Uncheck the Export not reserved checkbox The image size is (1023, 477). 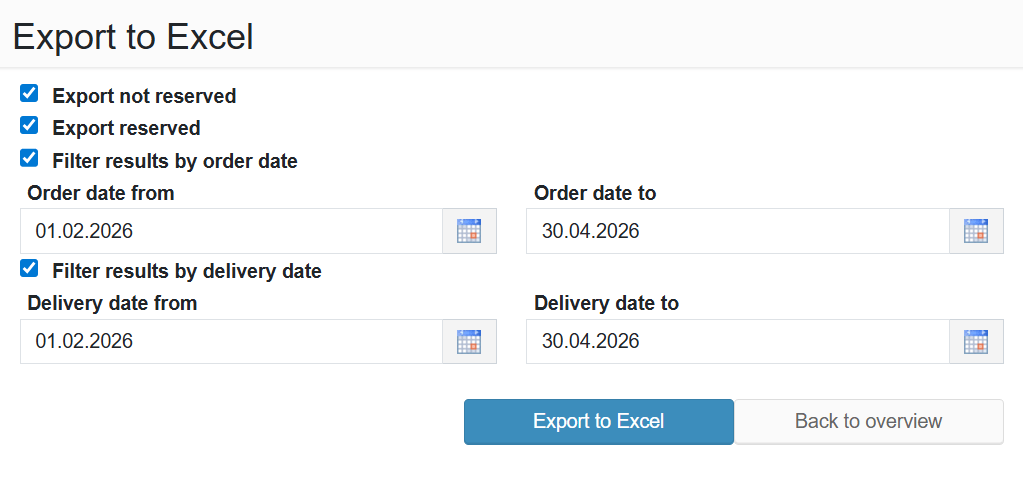[29, 94]
